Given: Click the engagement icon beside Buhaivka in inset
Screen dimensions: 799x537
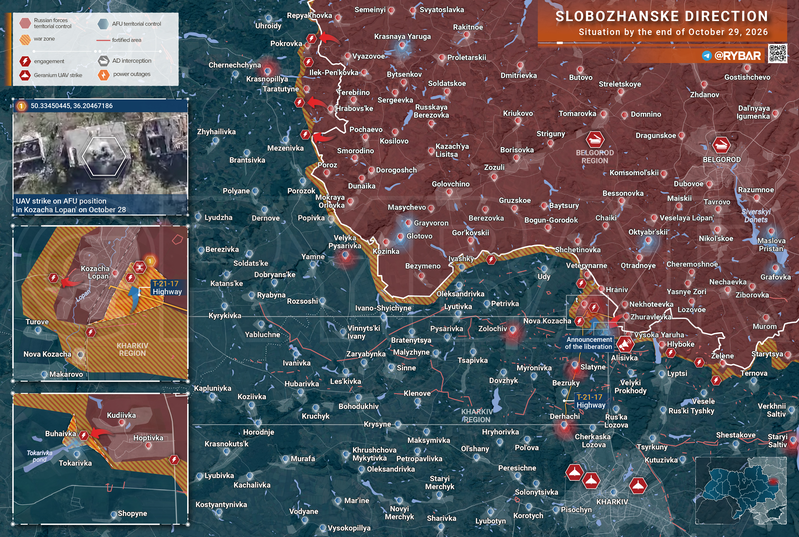Looking at the screenshot, I should coord(84,435).
